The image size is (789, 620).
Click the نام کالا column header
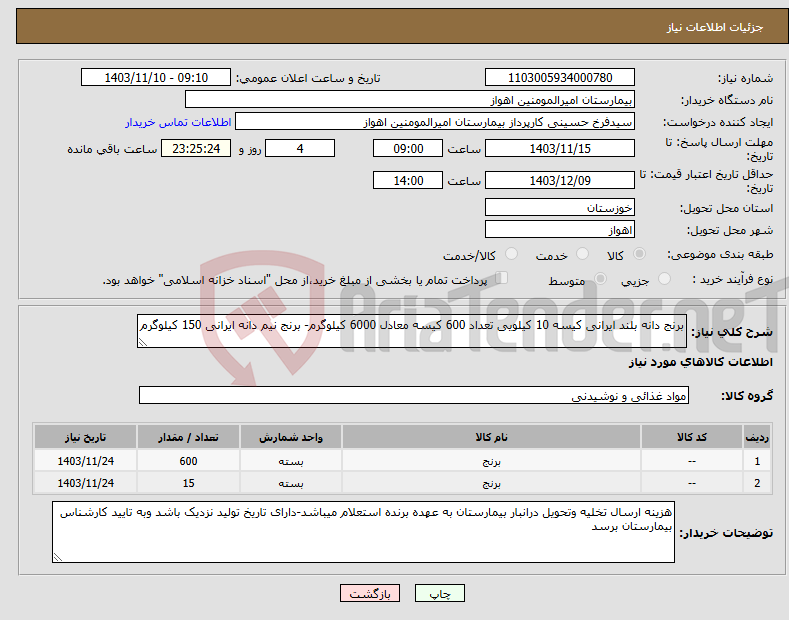491,437
